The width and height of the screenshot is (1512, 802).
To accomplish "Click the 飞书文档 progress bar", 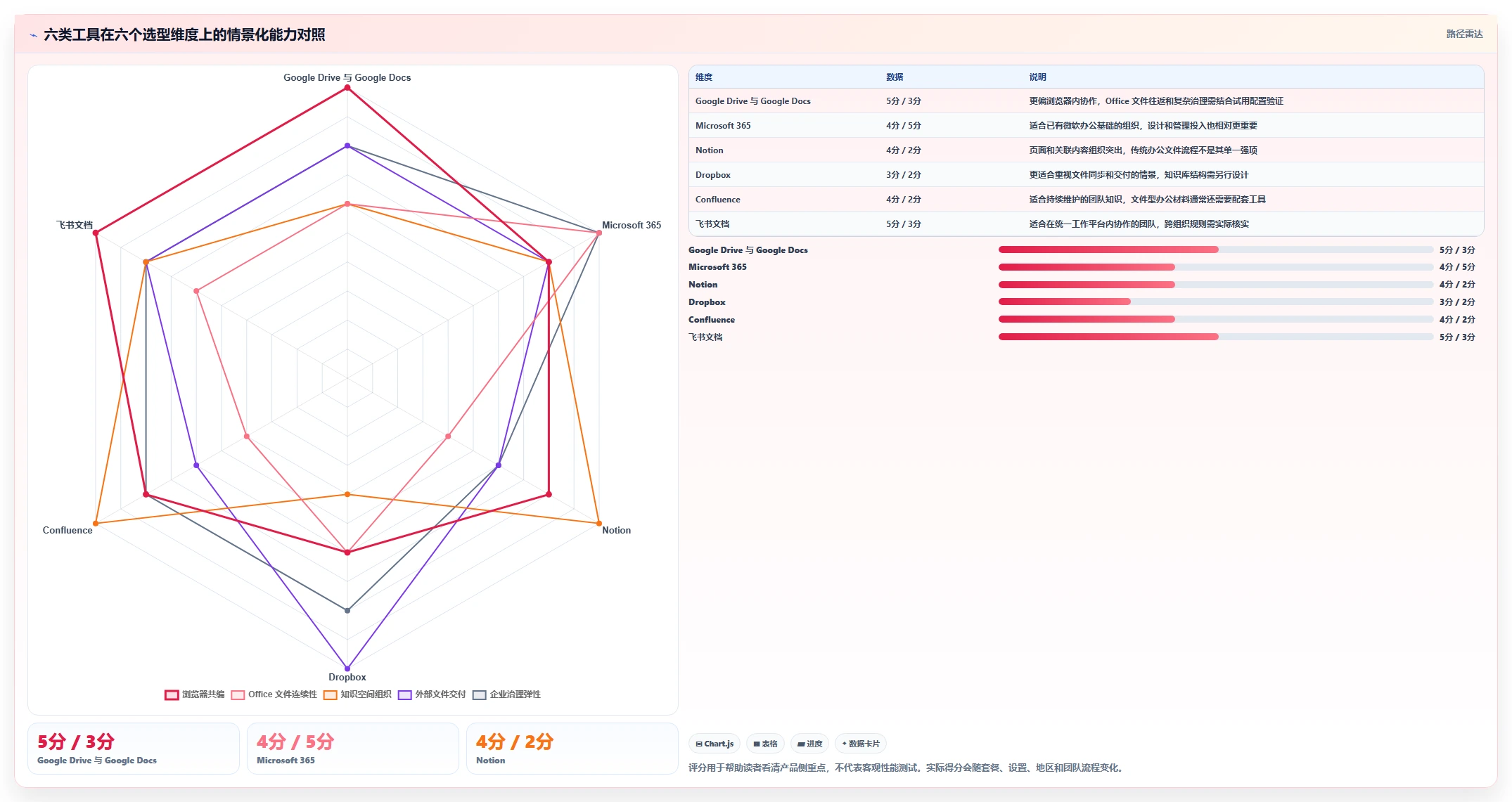I will tap(1216, 337).
